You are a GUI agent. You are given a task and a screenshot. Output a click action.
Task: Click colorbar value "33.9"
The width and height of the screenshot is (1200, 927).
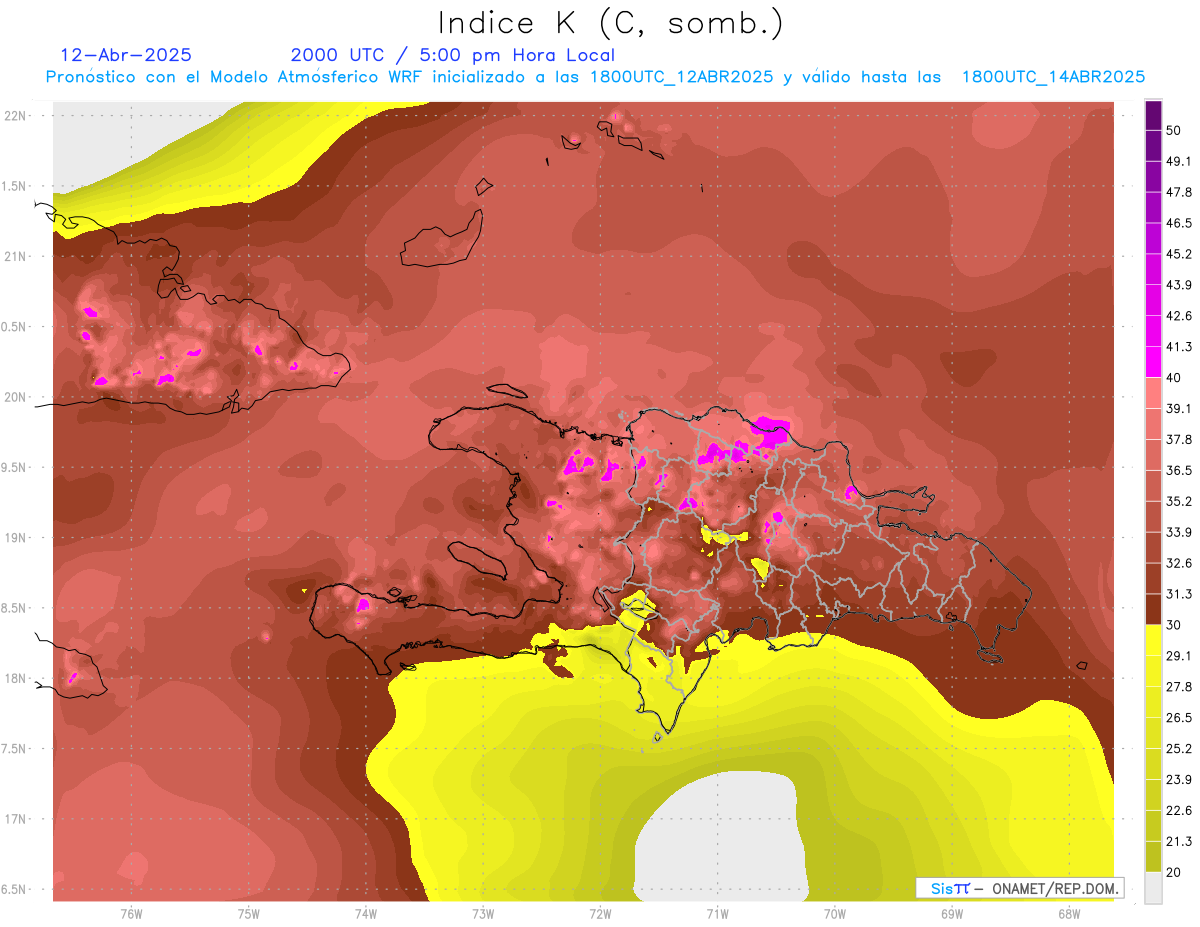pos(1179,532)
